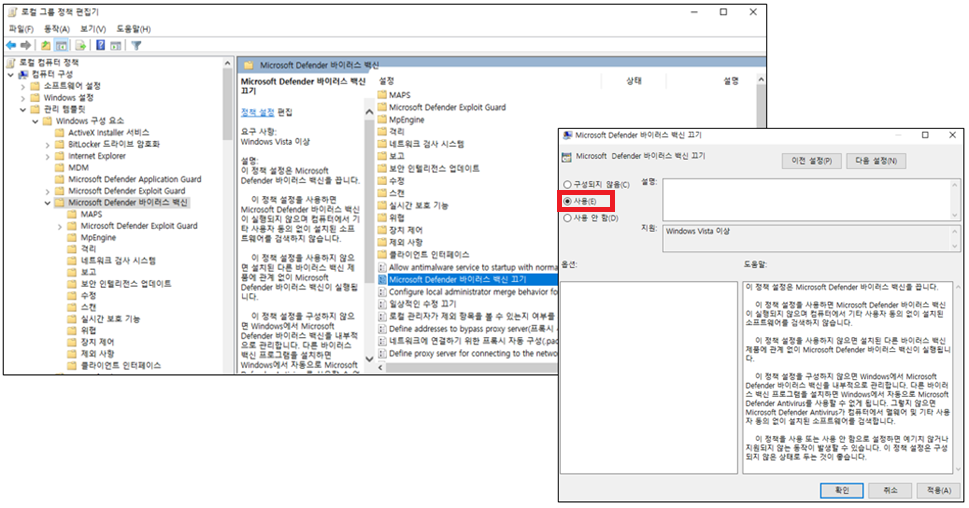This screenshot has height=508, width=969.
Task: Expand the Internet Explorer tree node
Action: point(48,156)
